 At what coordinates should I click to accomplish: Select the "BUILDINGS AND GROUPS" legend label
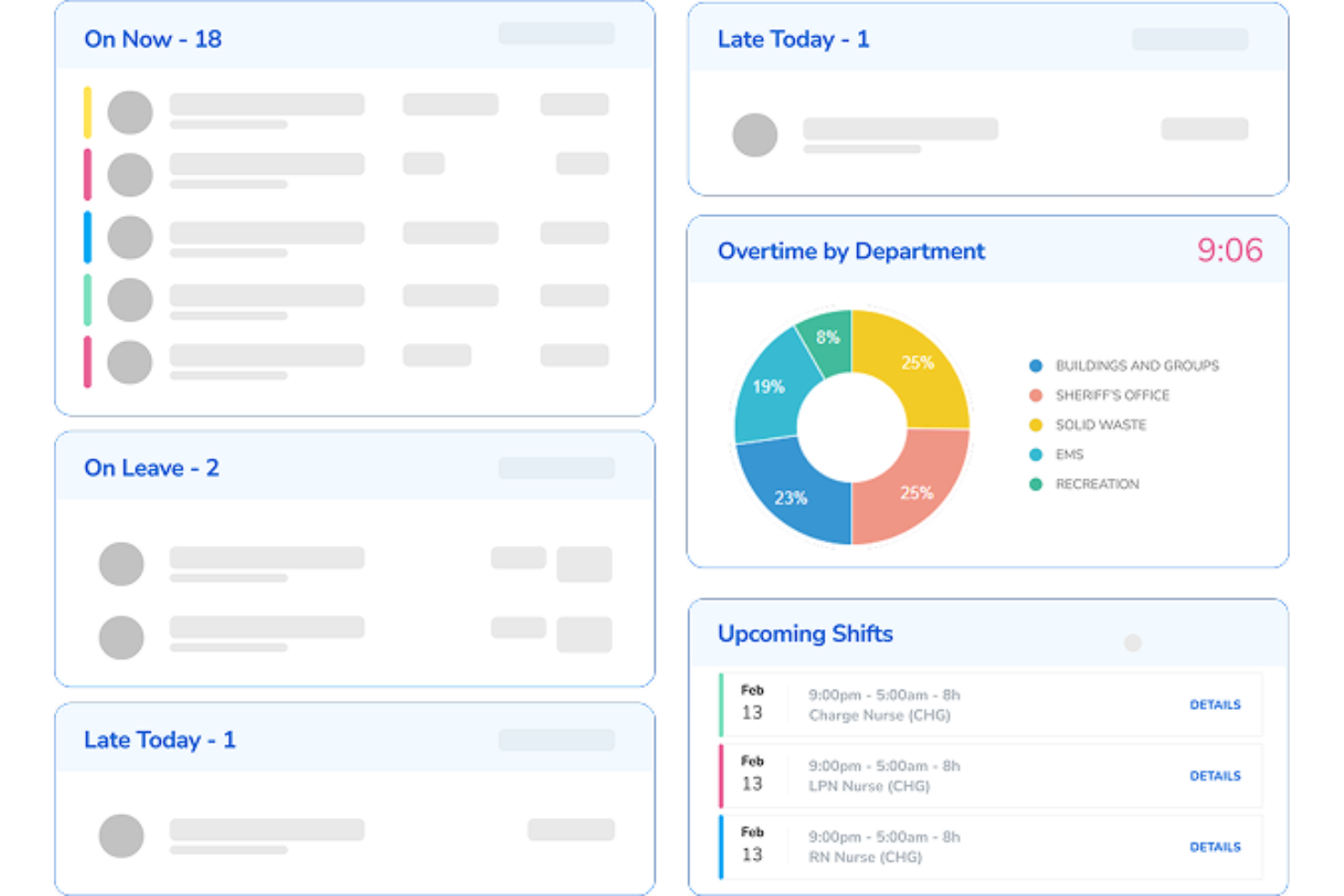pyautogui.click(x=1137, y=366)
